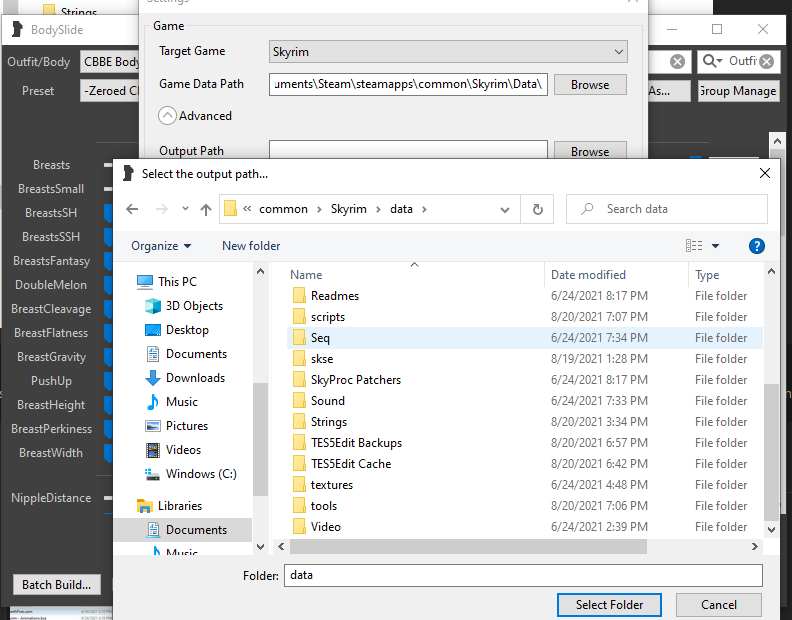Image resolution: width=792 pixels, height=620 pixels.
Task: Select Documents under Libraries
Action: point(196,530)
